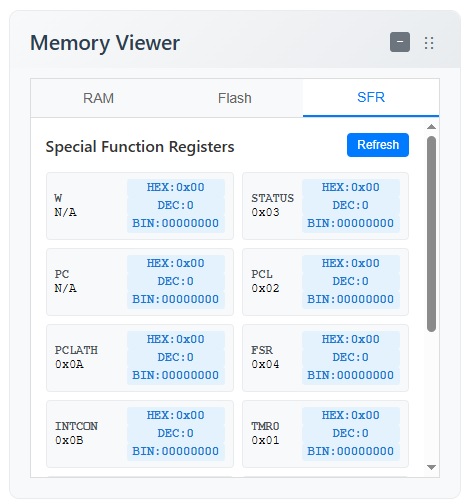
Task: Collapse the Memory Viewer panel with minus icon
Action: (x=400, y=42)
